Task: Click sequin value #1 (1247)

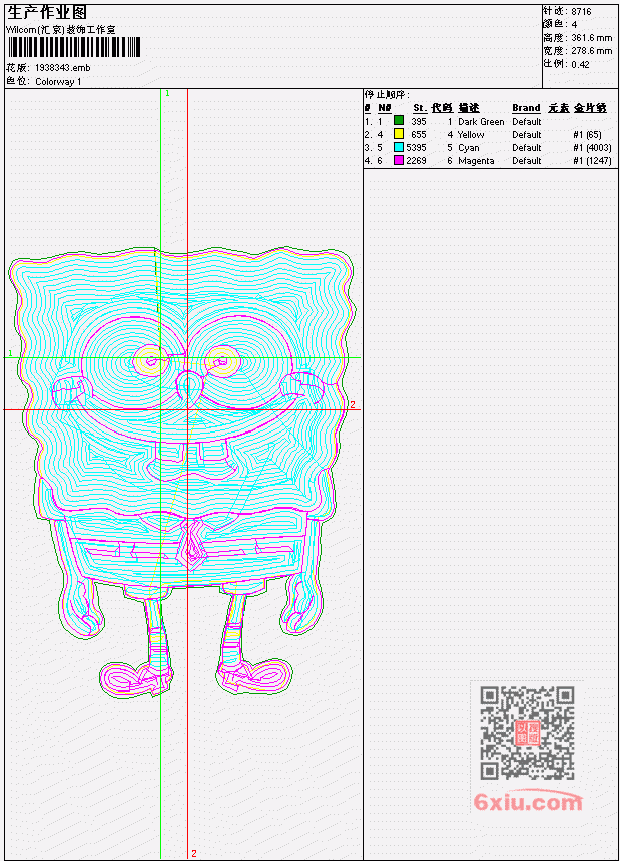Action: 592,161
